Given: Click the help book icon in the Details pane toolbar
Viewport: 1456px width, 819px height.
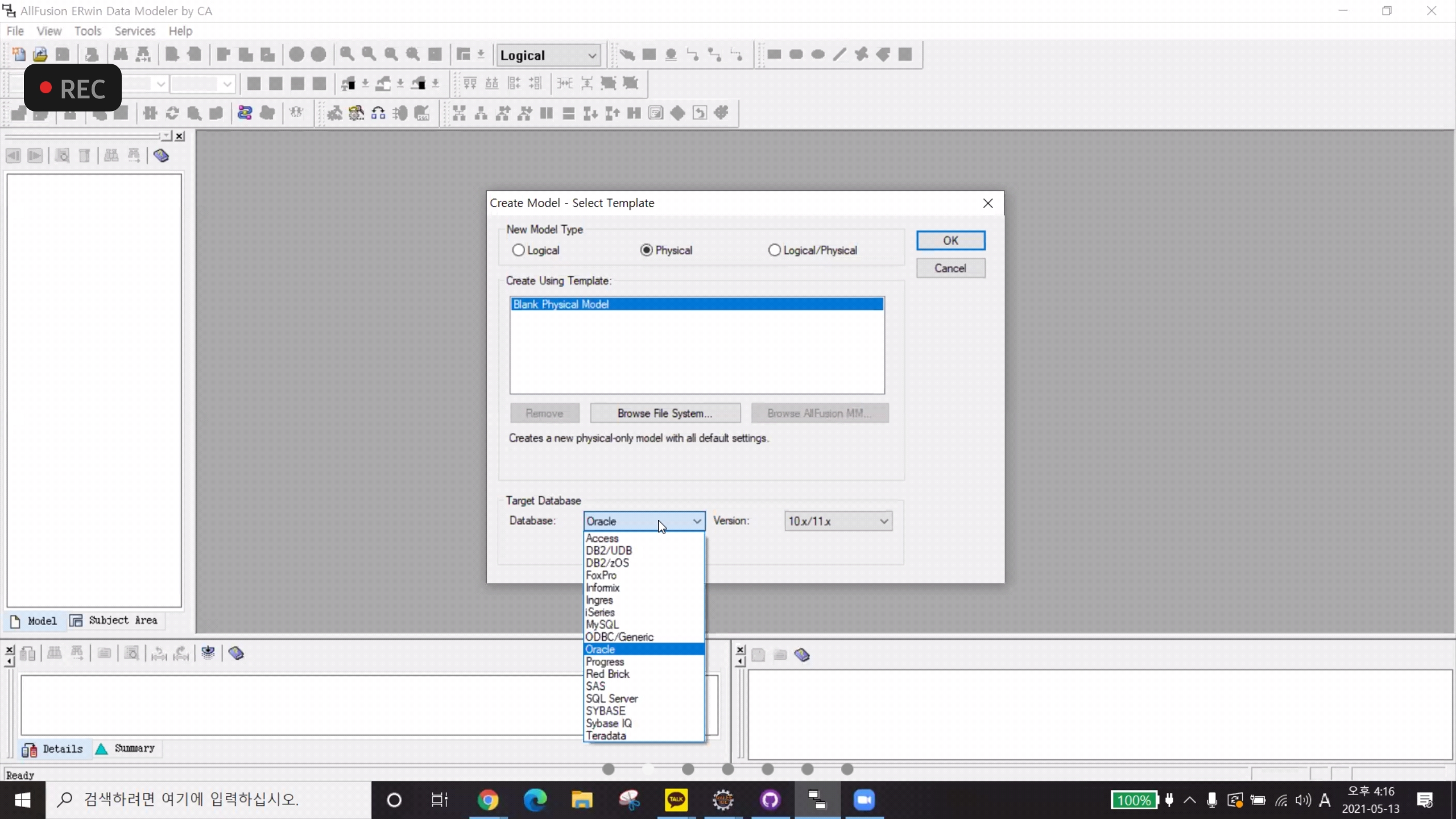Looking at the screenshot, I should pos(236,653).
